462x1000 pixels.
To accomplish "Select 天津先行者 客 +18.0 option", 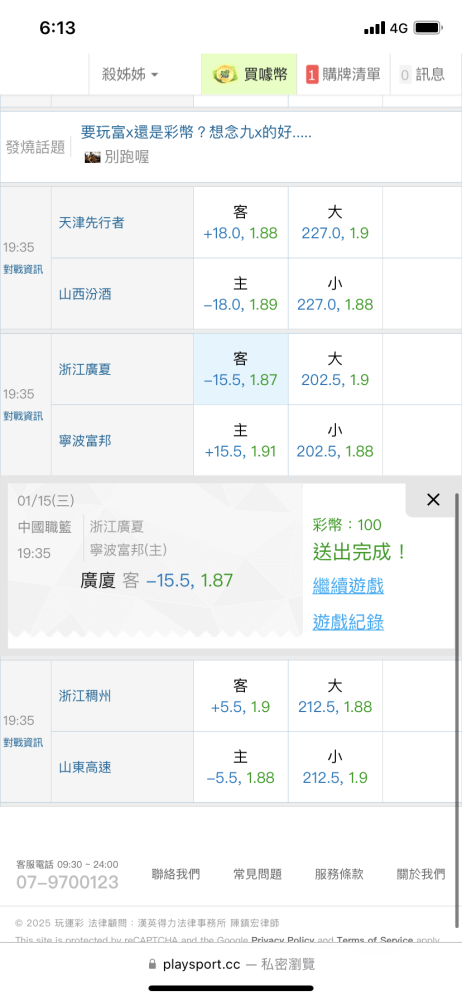I will [x=241, y=223].
